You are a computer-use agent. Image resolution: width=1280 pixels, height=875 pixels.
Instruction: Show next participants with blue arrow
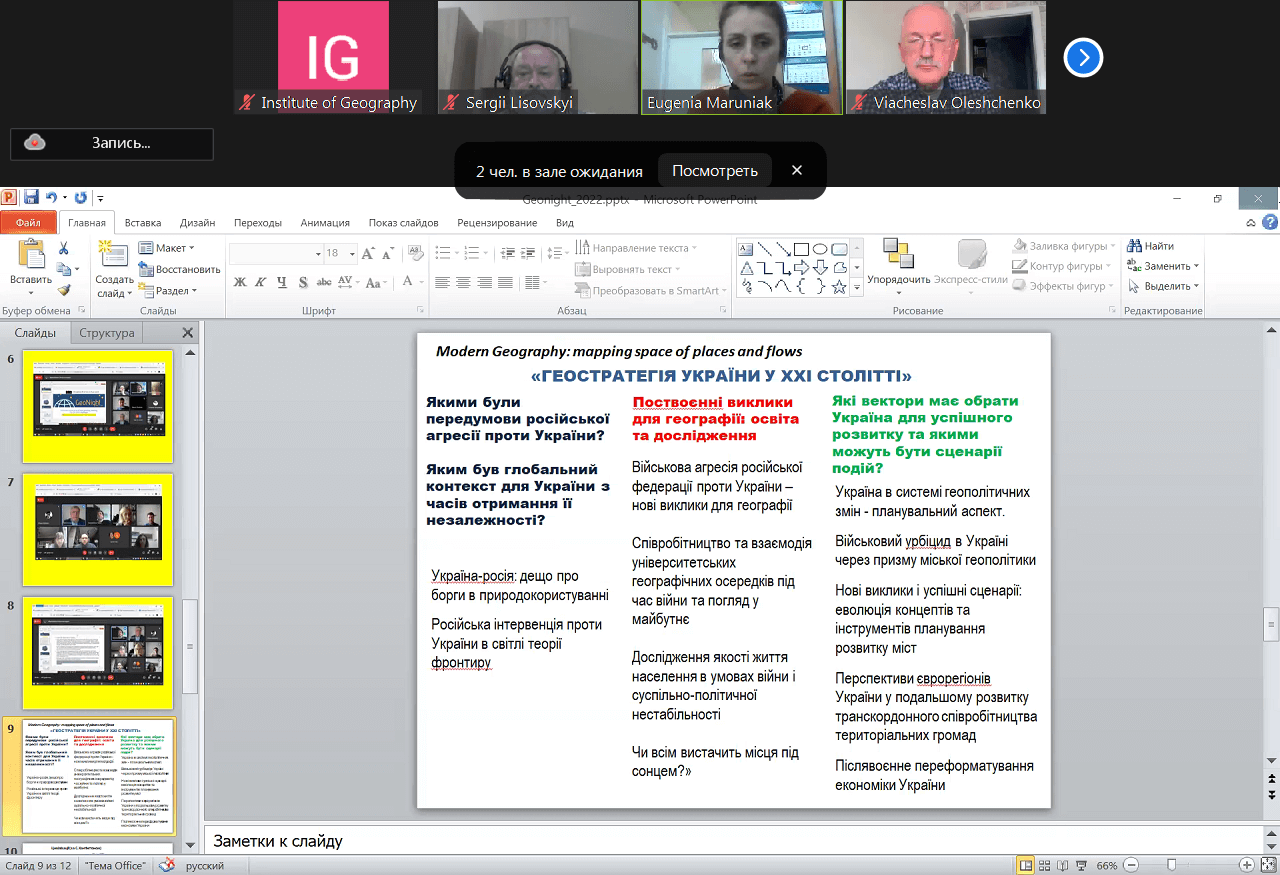(x=1083, y=58)
